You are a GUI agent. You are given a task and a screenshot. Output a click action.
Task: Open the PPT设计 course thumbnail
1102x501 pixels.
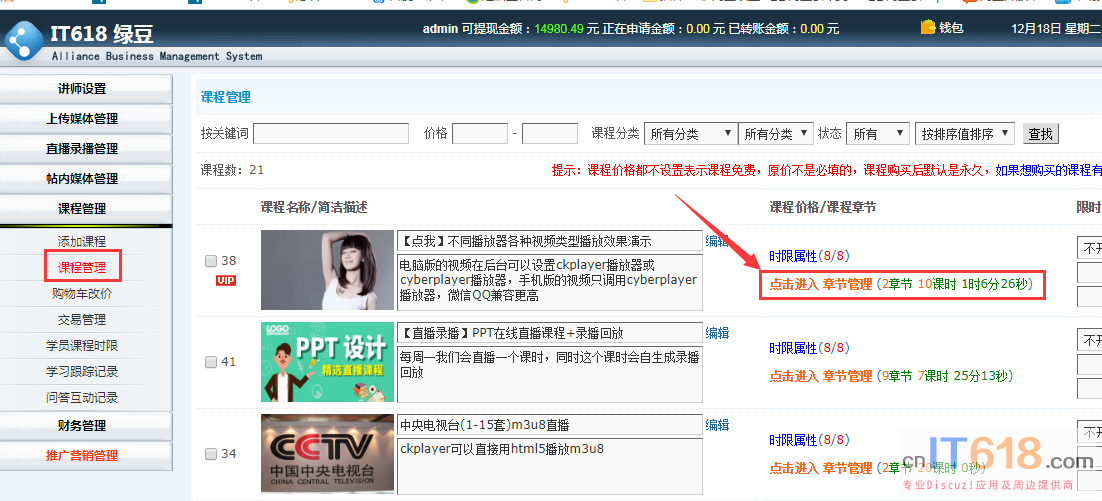coord(327,361)
